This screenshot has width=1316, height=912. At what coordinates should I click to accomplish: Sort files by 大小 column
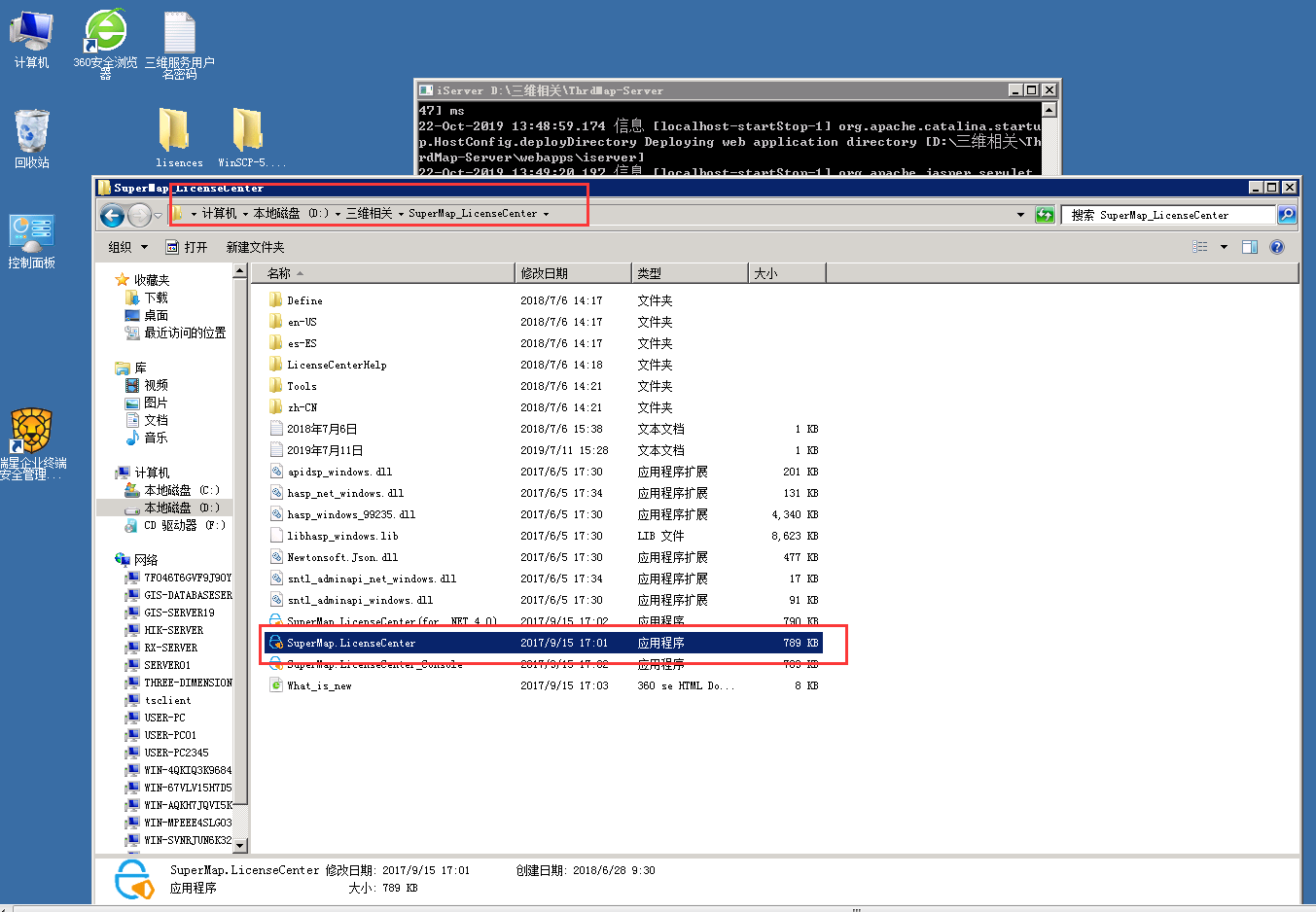787,273
